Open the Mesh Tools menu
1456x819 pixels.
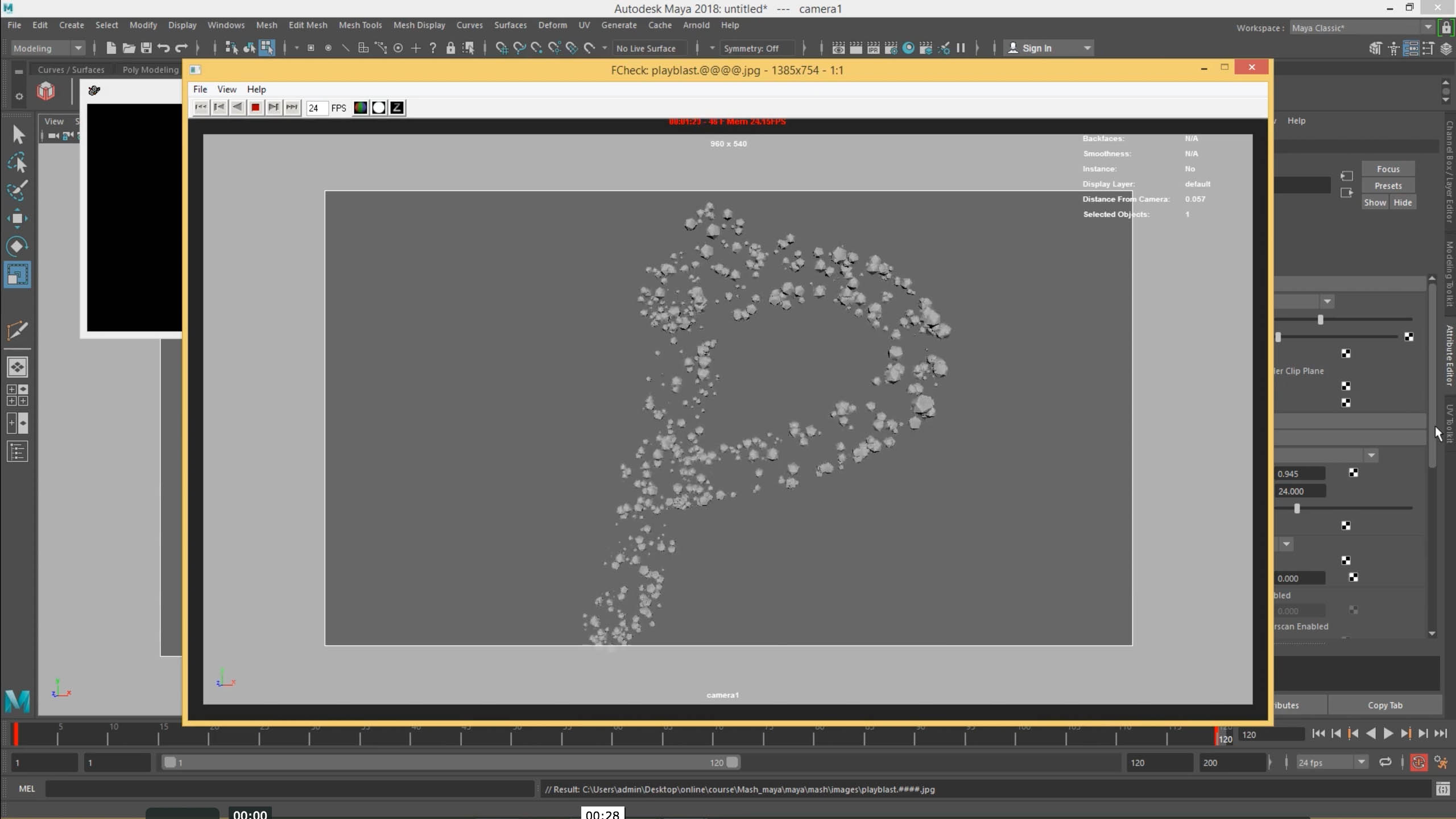pos(360,25)
